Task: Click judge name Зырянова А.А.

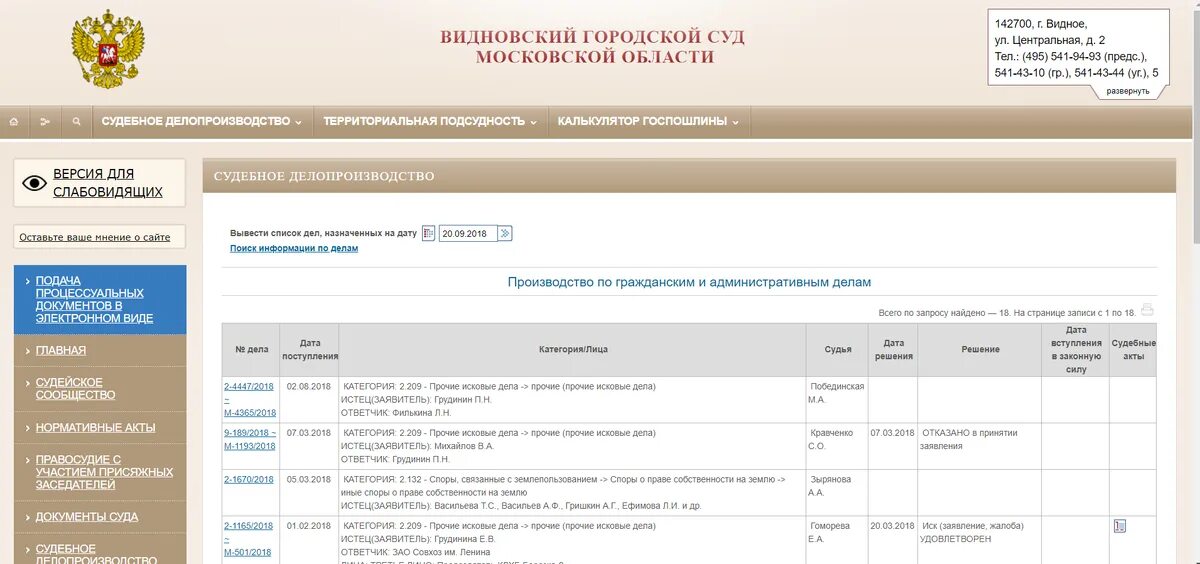Action: (x=832, y=485)
